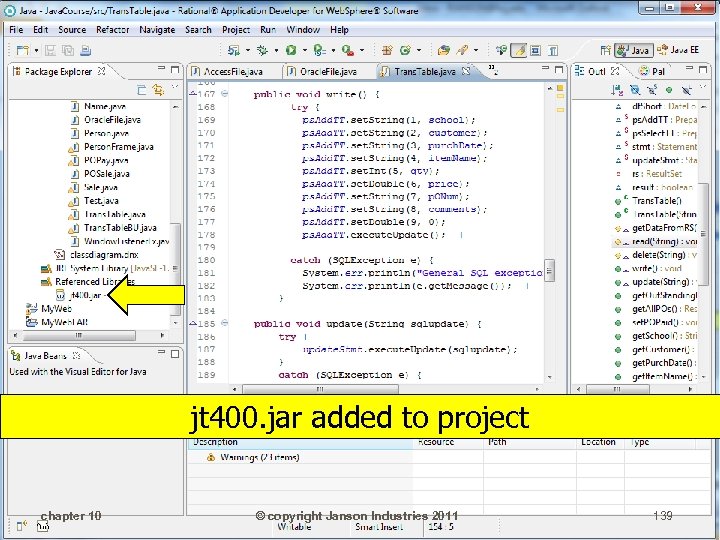Viewport: 720px width, 540px height.
Task: Open the Navigate menu
Action: click(x=157, y=29)
